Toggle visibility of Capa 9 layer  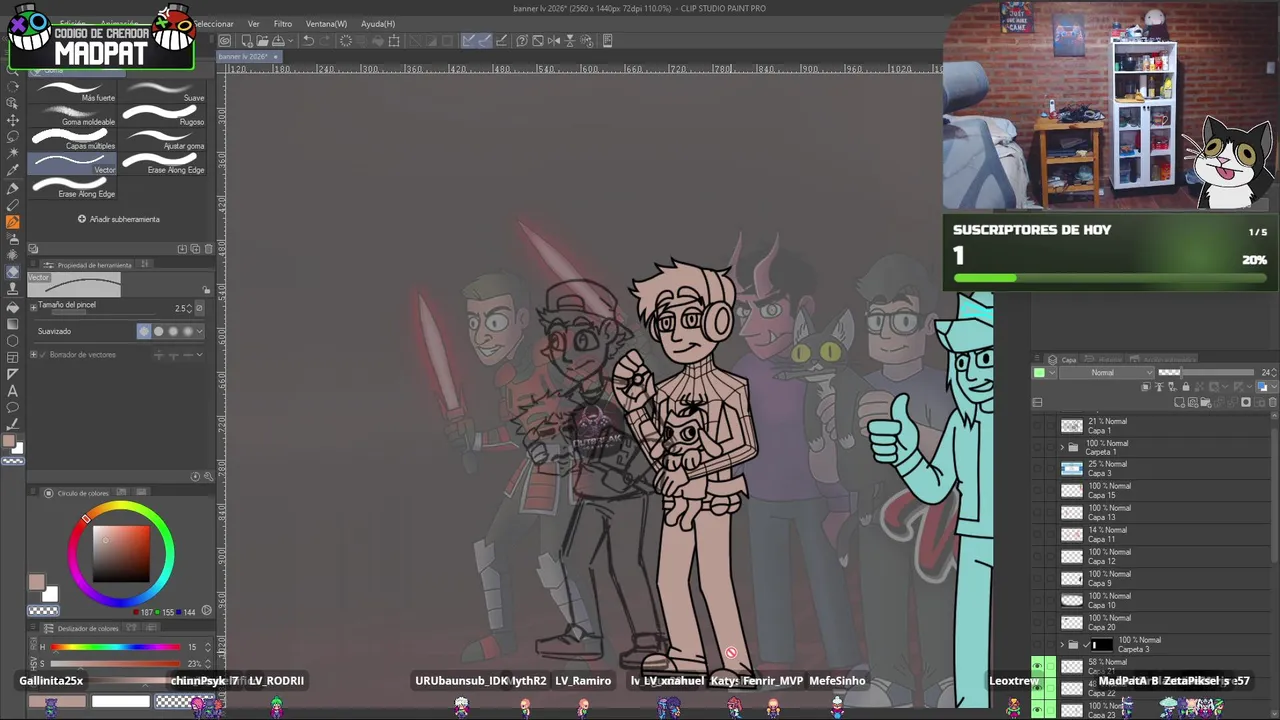coord(1038,579)
